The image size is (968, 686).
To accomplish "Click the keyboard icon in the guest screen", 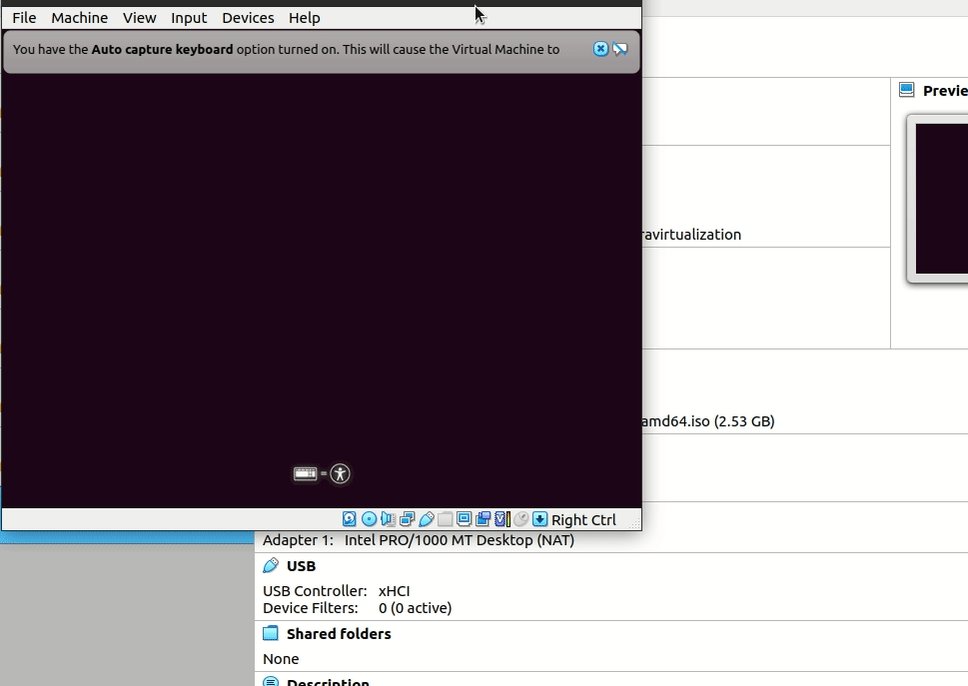I will click(x=306, y=474).
